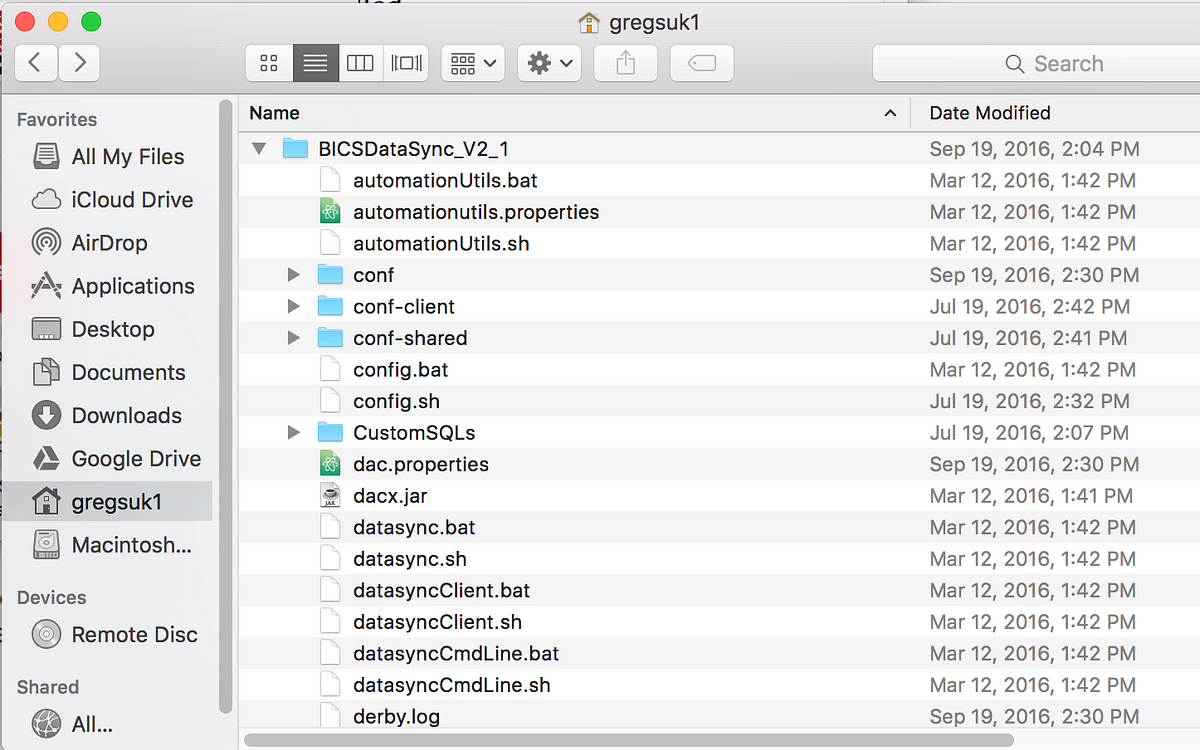1200x750 pixels.
Task: Open the Arrange items dropdown
Action: click(x=473, y=64)
